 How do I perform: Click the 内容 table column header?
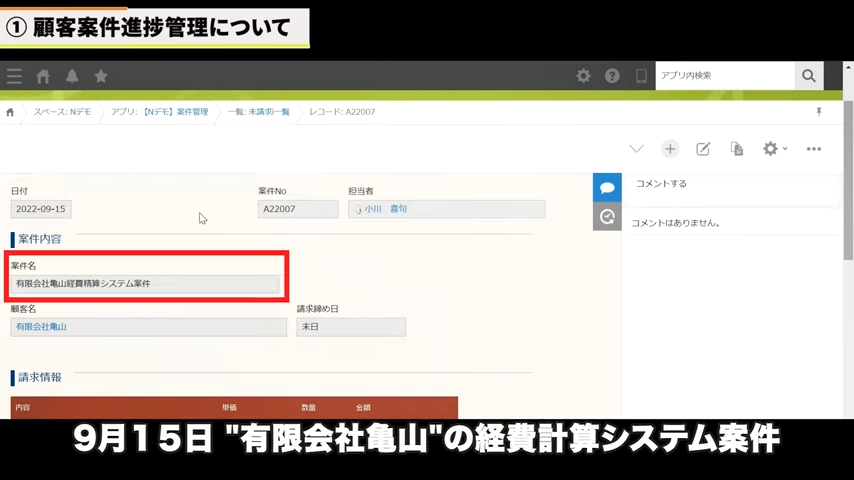pyautogui.click(x=23, y=408)
